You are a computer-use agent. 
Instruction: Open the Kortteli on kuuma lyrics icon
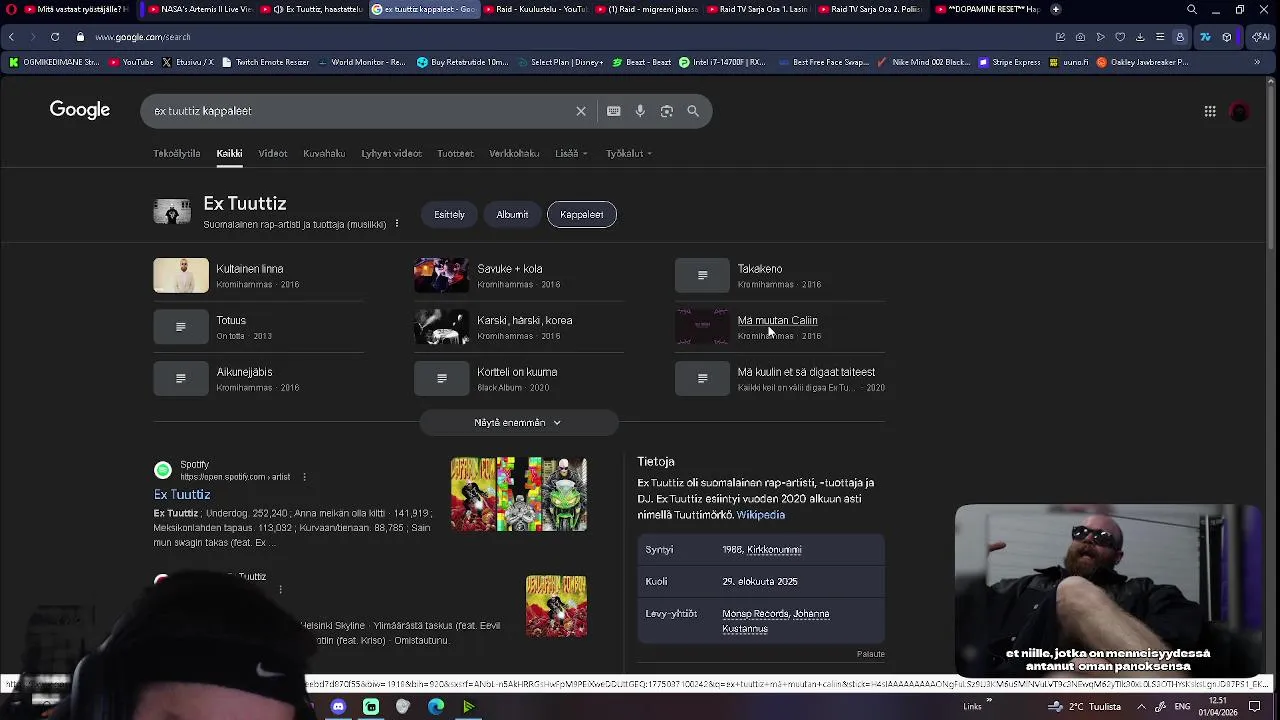pos(441,378)
